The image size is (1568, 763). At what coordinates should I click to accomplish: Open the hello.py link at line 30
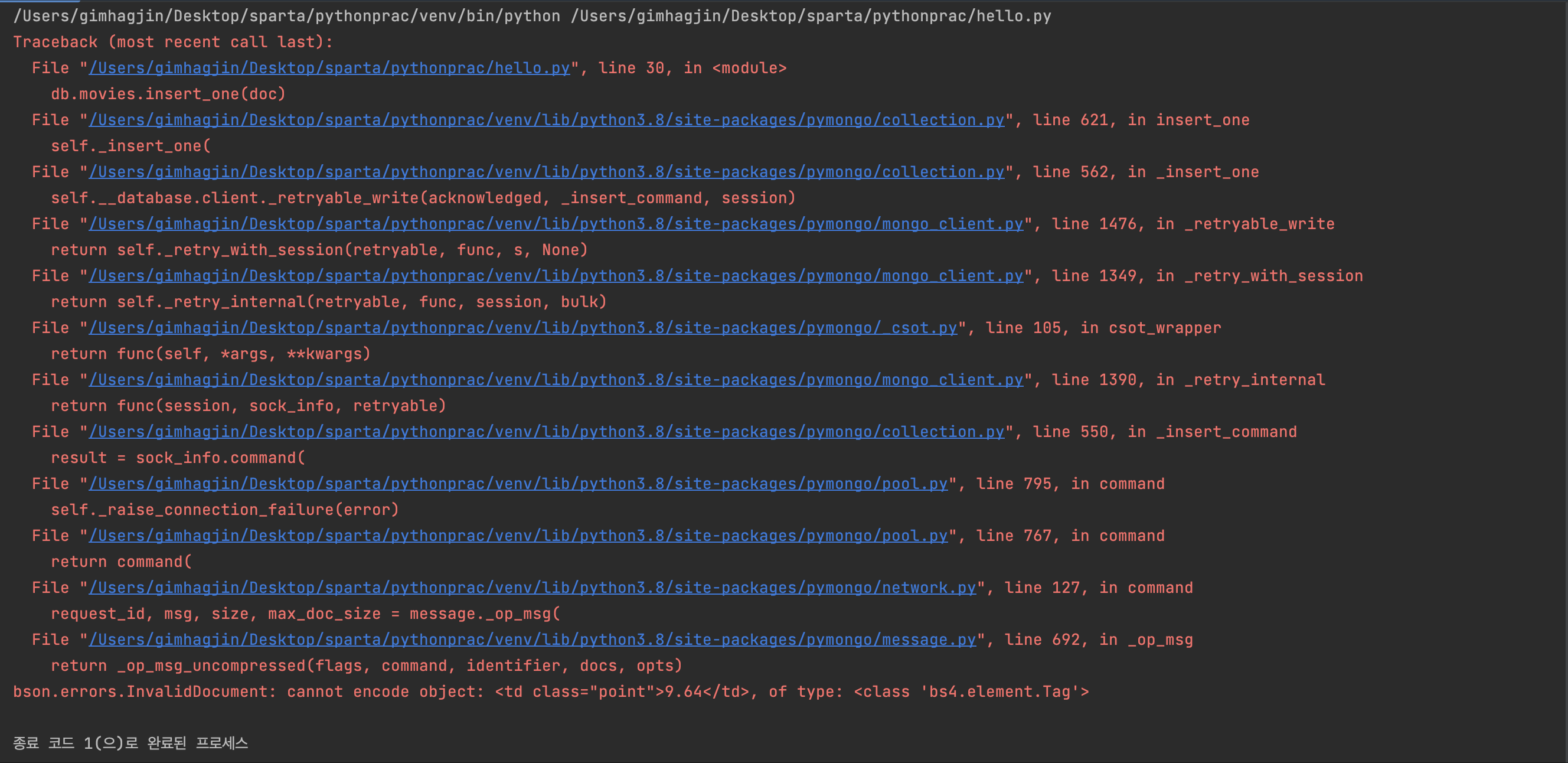pyautogui.click(x=329, y=68)
